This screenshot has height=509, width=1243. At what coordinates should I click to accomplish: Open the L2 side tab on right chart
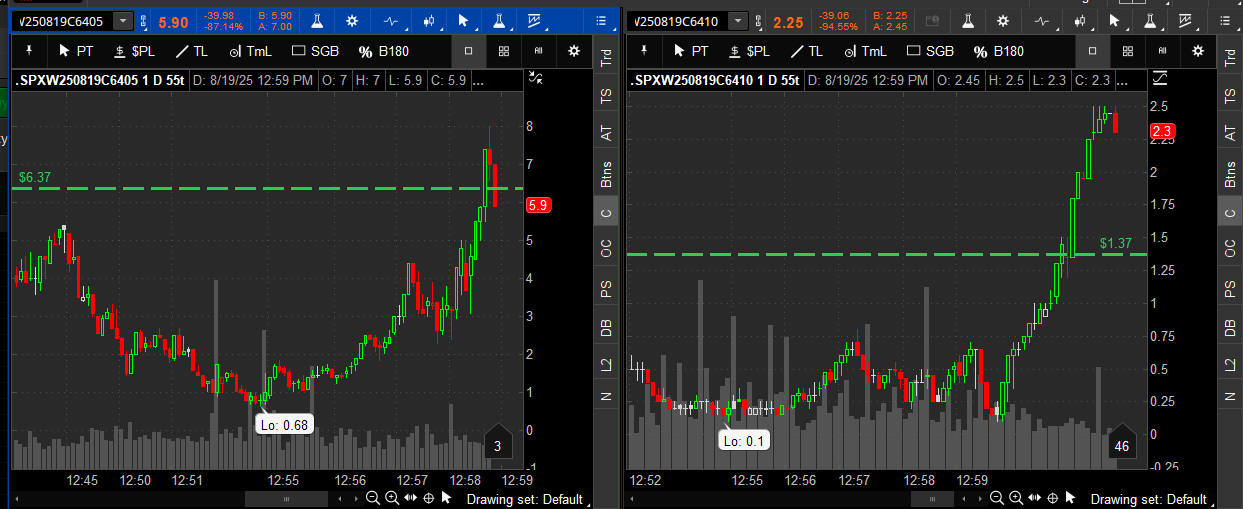tap(1230, 365)
